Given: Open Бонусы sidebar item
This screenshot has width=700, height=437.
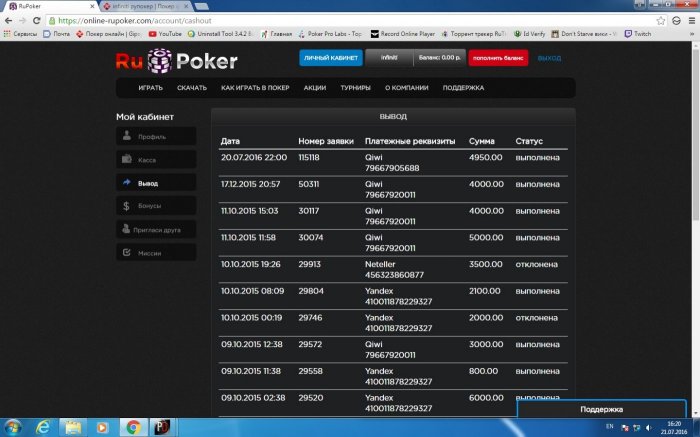Looking at the screenshot, I should [x=156, y=206].
